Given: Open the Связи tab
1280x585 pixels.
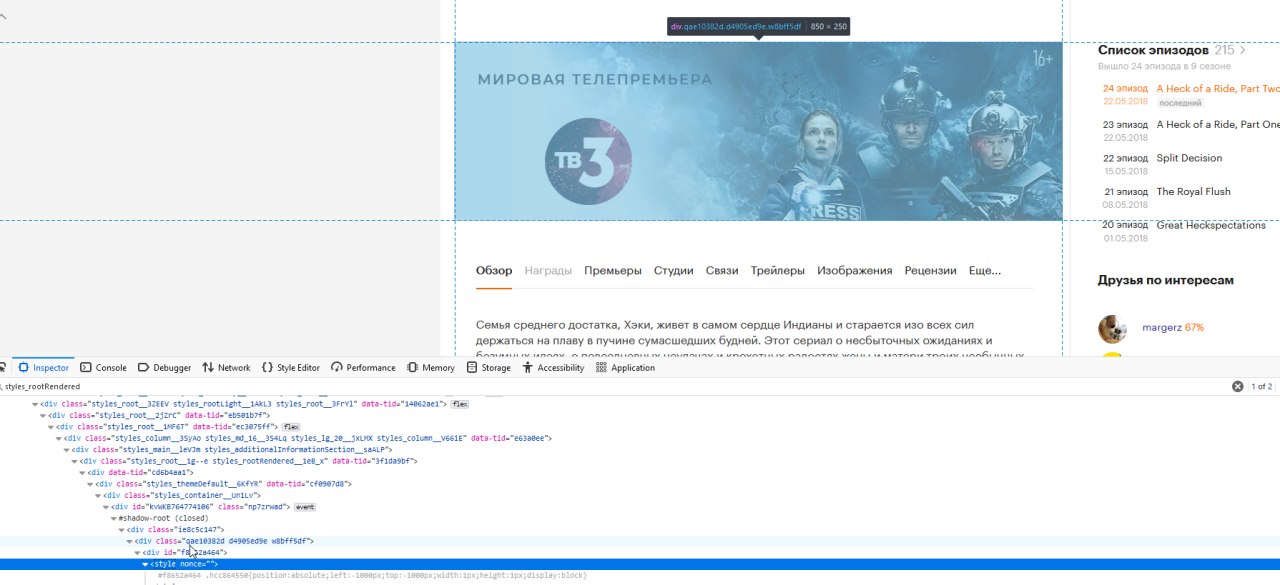Looking at the screenshot, I should pyautogui.click(x=722, y=271).
